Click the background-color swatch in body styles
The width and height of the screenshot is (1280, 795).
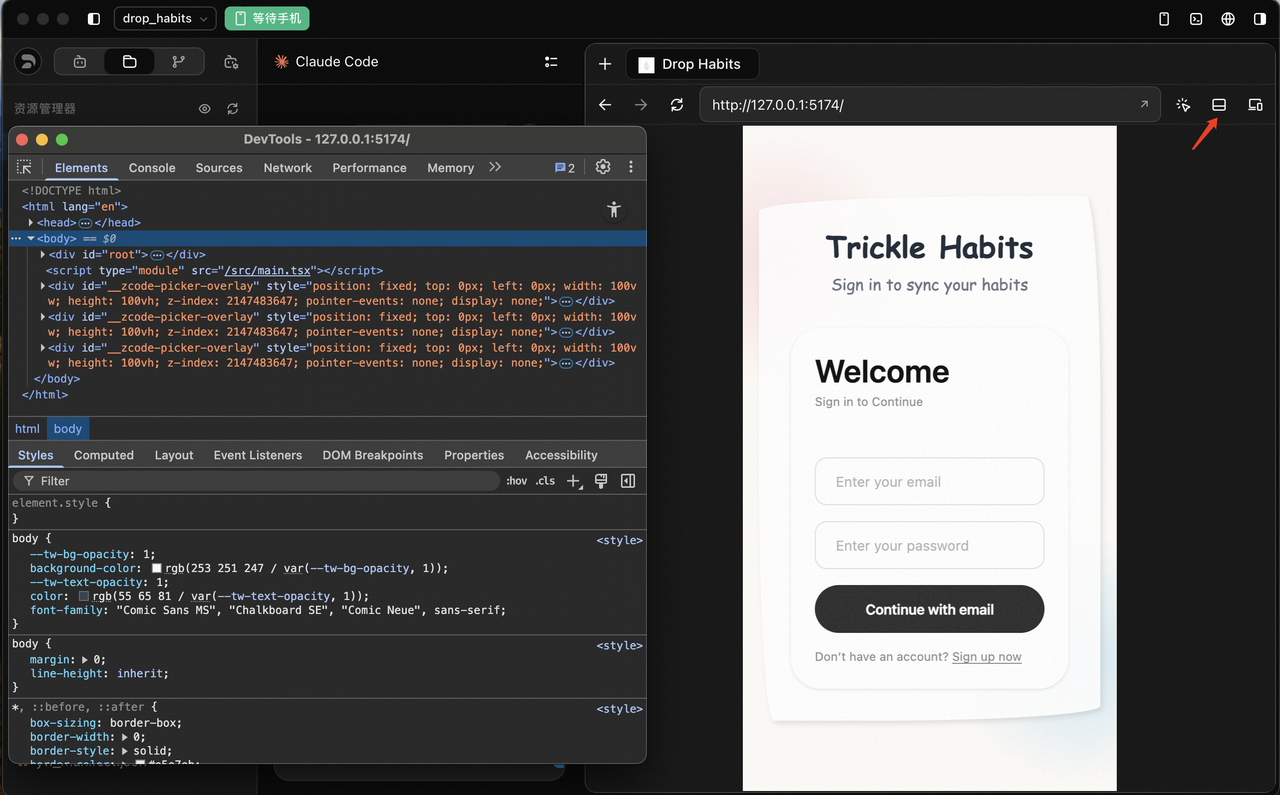[157, 568]
